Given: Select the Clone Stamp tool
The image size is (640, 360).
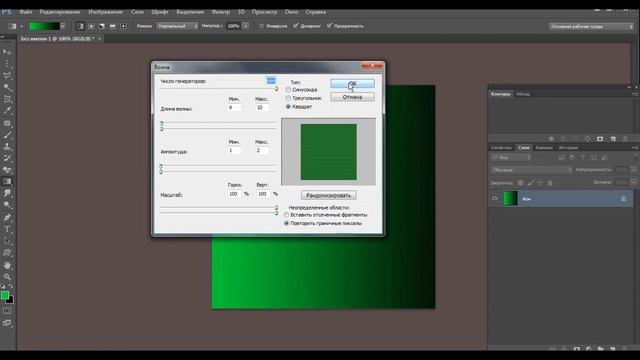Looking at the screenshot, I should pyautogui.click(x=7, y=146).
